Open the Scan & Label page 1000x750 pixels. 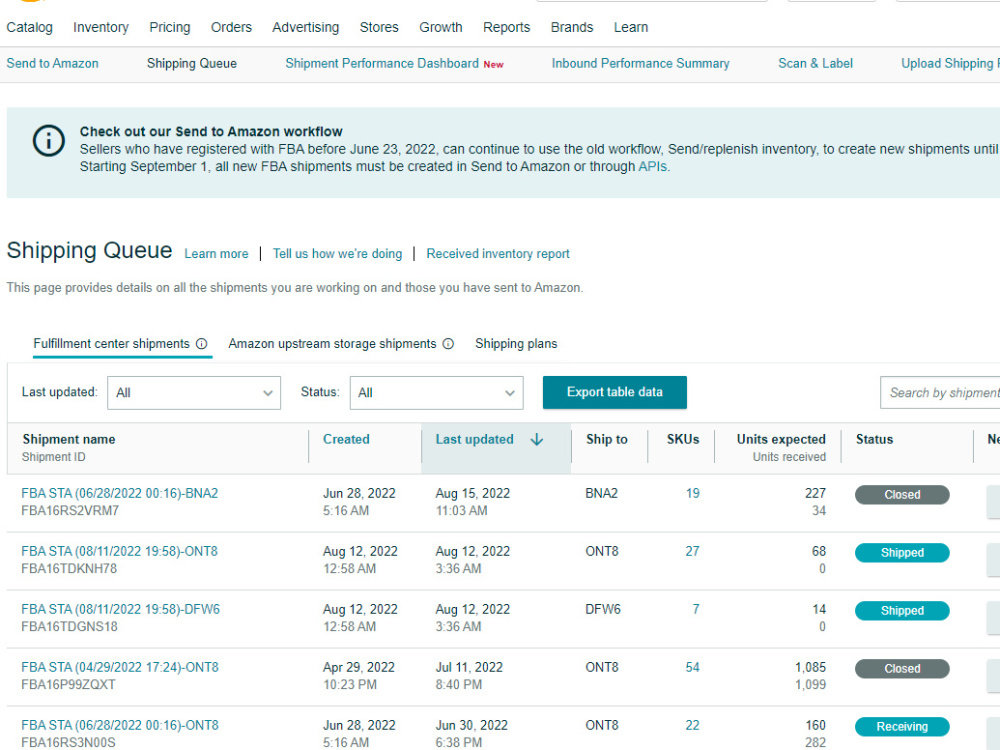[815, 63]
